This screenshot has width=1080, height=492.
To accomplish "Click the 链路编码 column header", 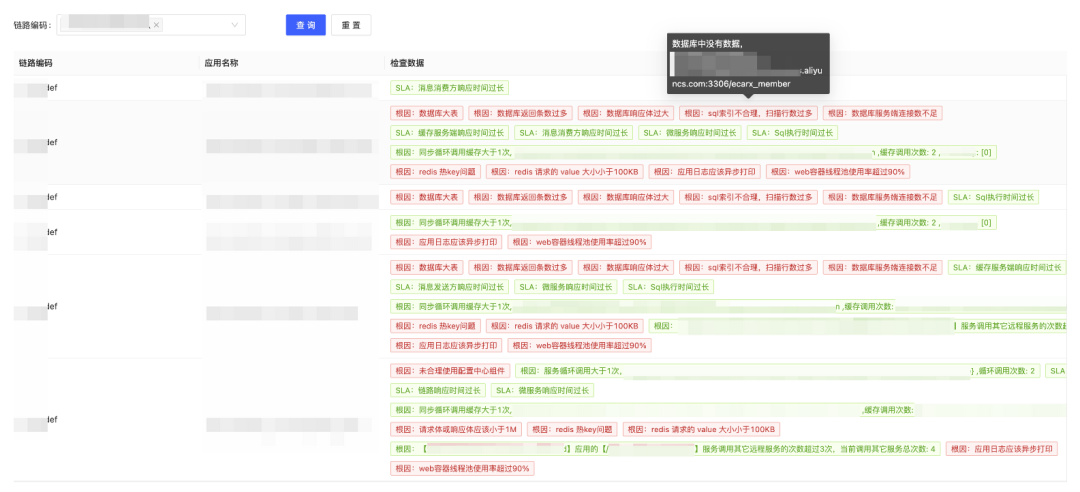I will click(x=36, y=63).
